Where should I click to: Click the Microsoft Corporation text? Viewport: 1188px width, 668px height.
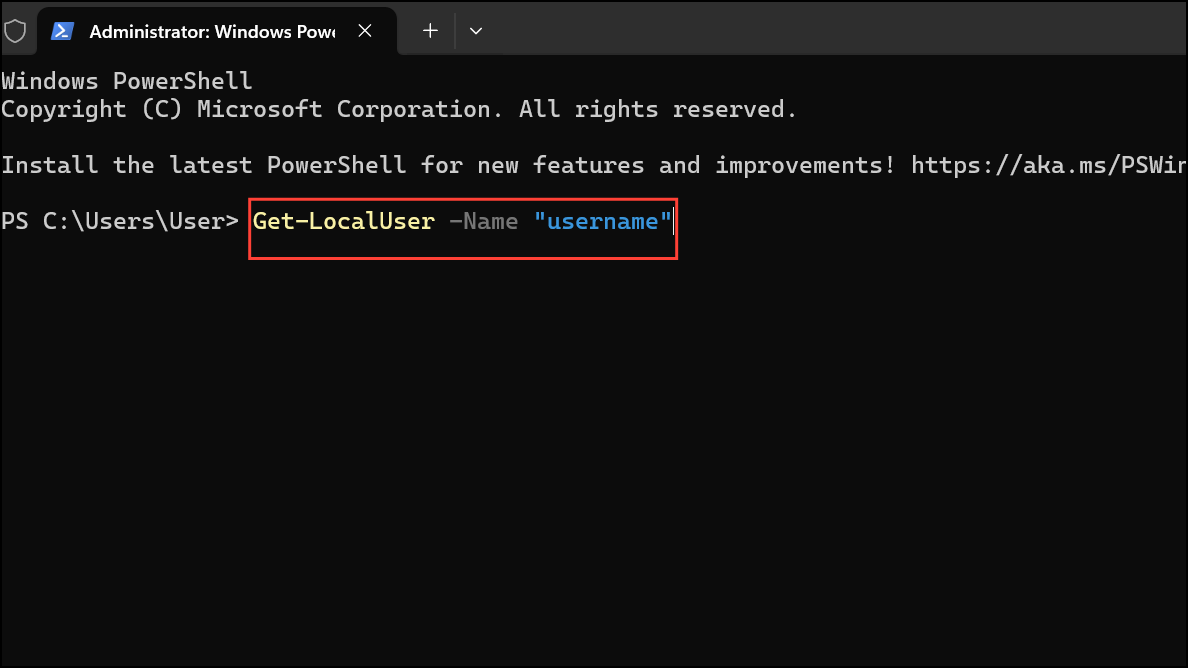pyautogui.click(x=343, y=109)
